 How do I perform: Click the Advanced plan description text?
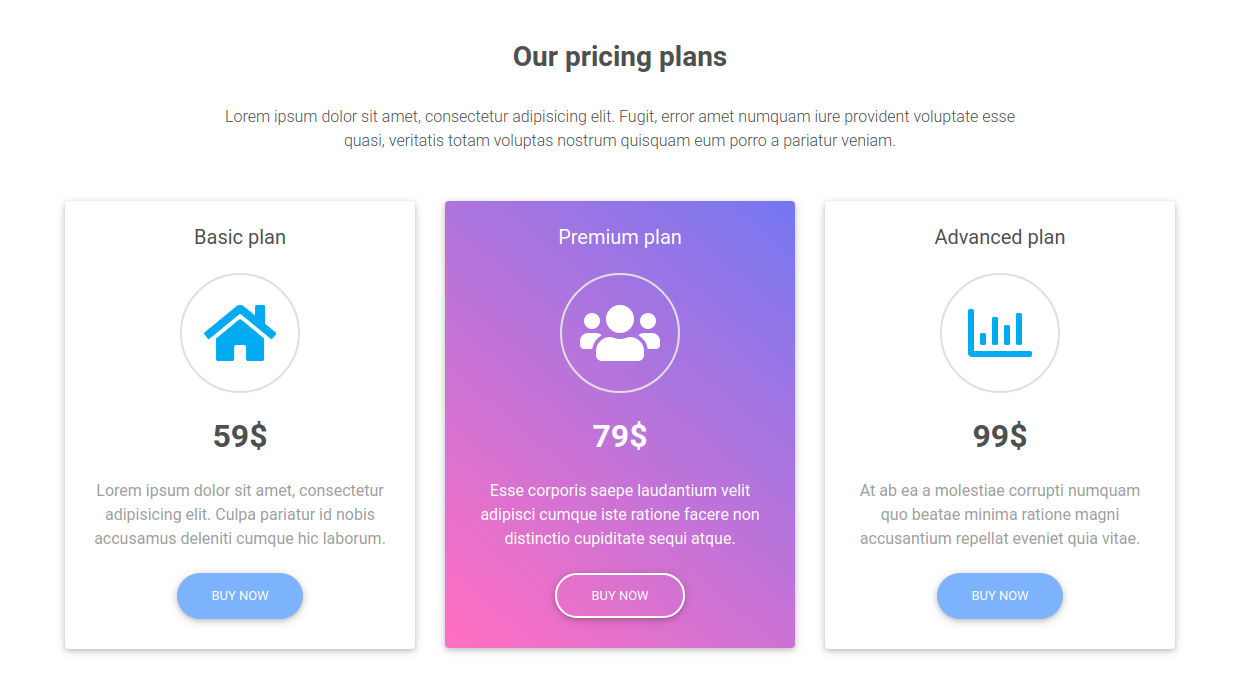1000,514
